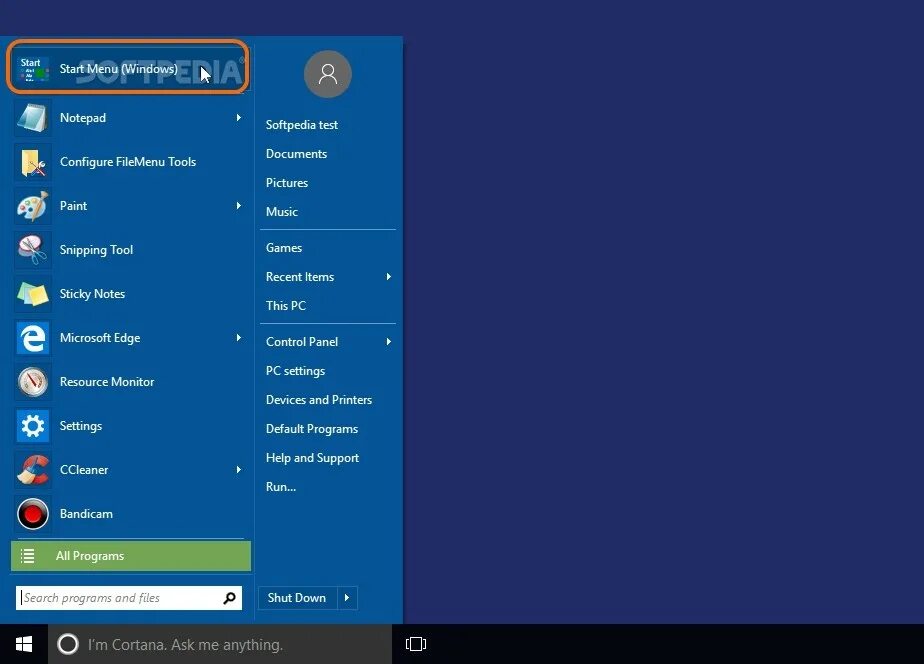Click the search magnifier icon
The width and height of the screenshot is (924, 664).
[x=229, y=598]
